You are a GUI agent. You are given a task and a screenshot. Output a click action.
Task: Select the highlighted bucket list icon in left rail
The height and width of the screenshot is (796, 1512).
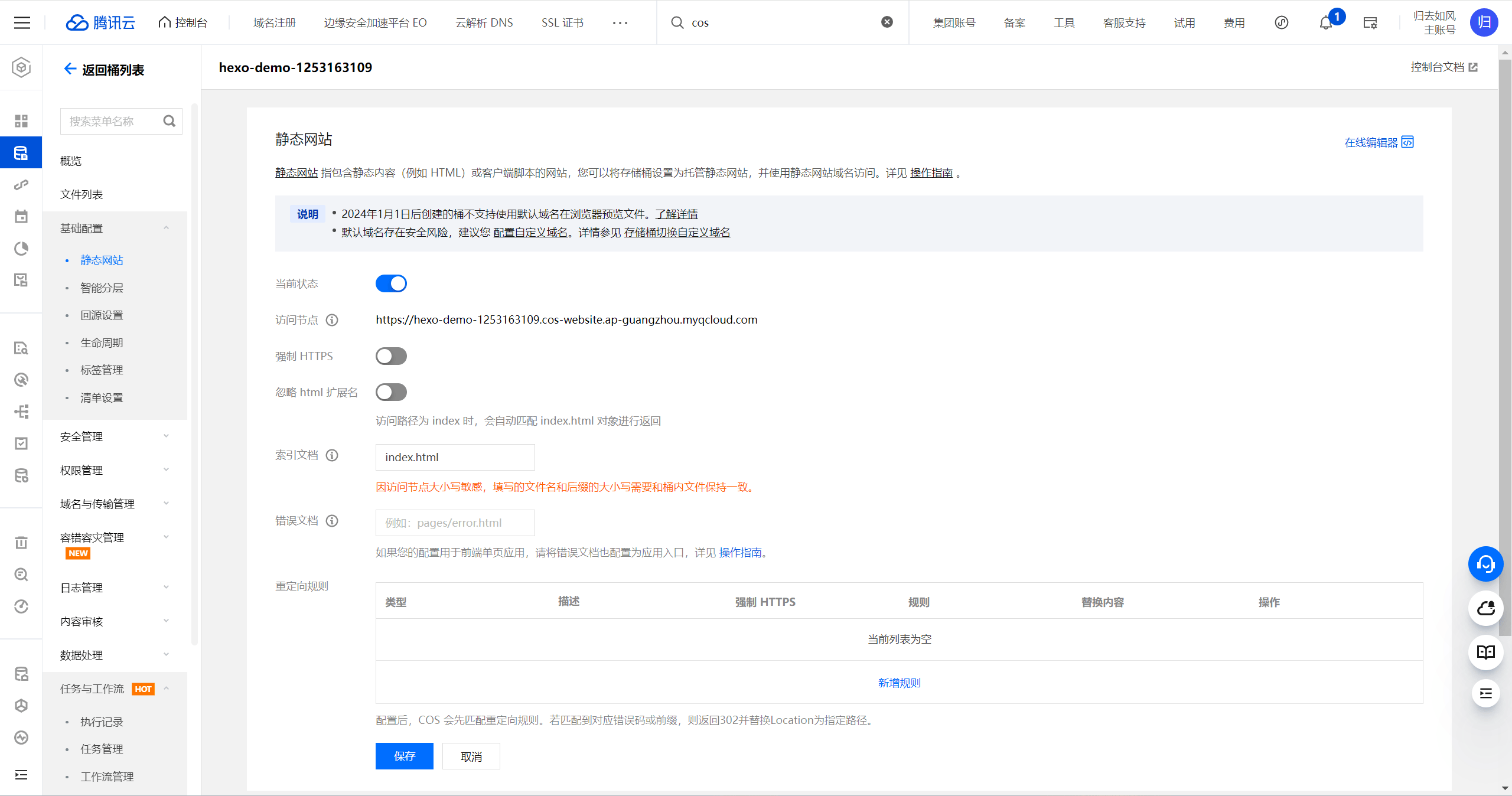coord(21,153)
